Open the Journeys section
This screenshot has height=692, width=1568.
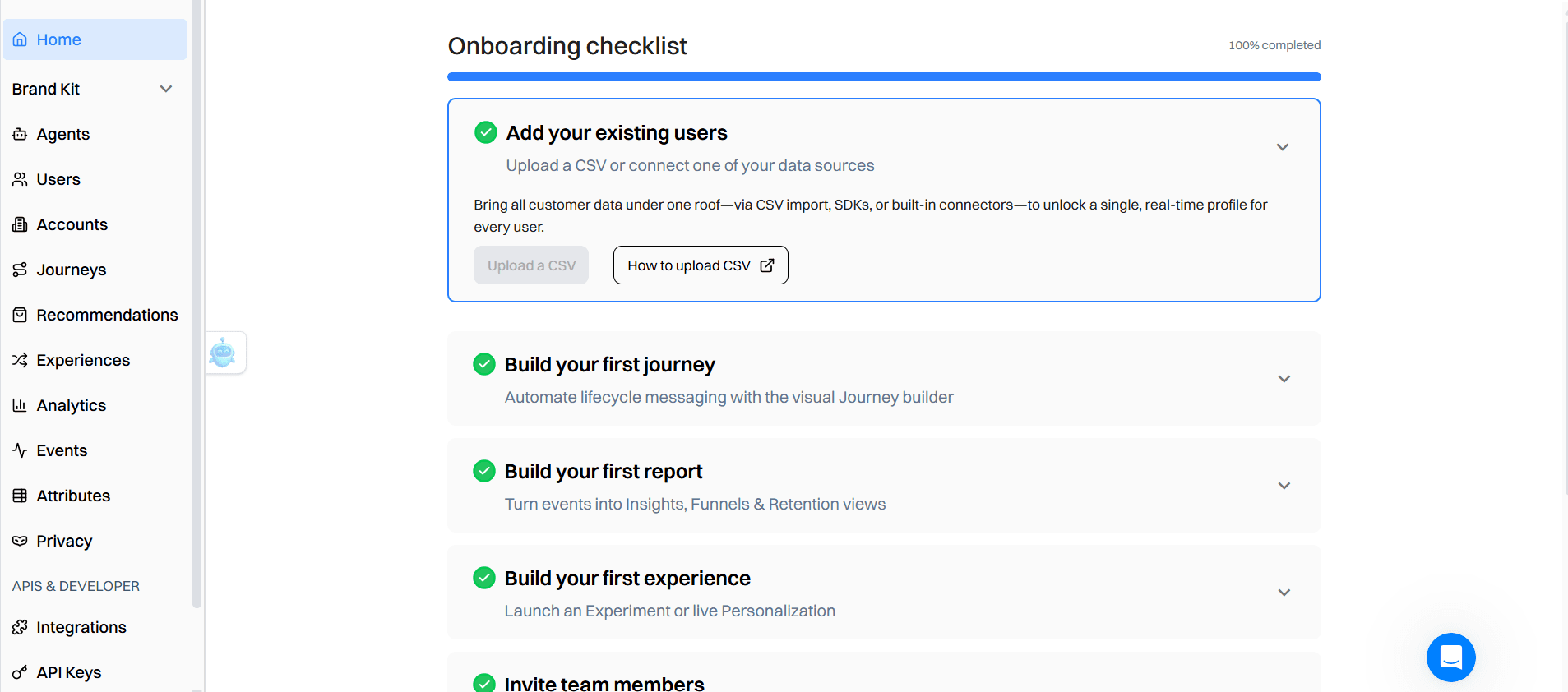pos(71,270)
